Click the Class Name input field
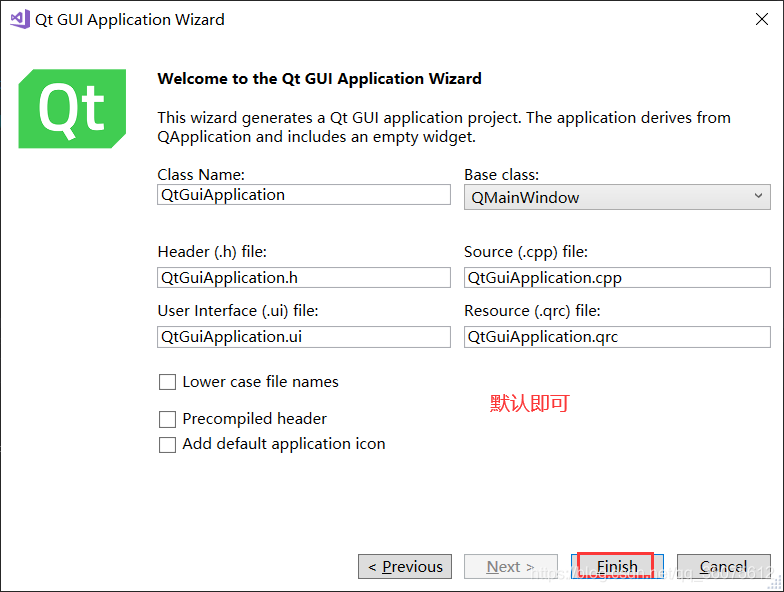 pyautogui.click(x=304, y=194)
